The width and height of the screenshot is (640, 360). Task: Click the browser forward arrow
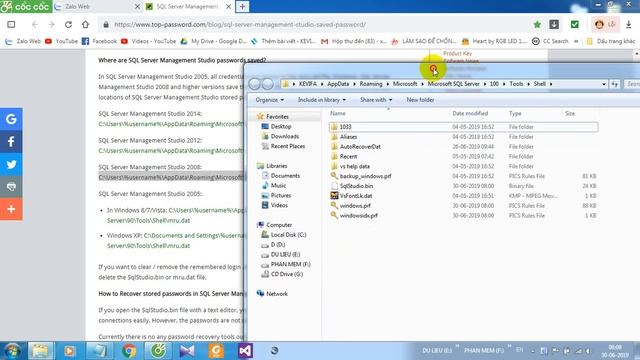pyautogui.click(x=51, y=24)
